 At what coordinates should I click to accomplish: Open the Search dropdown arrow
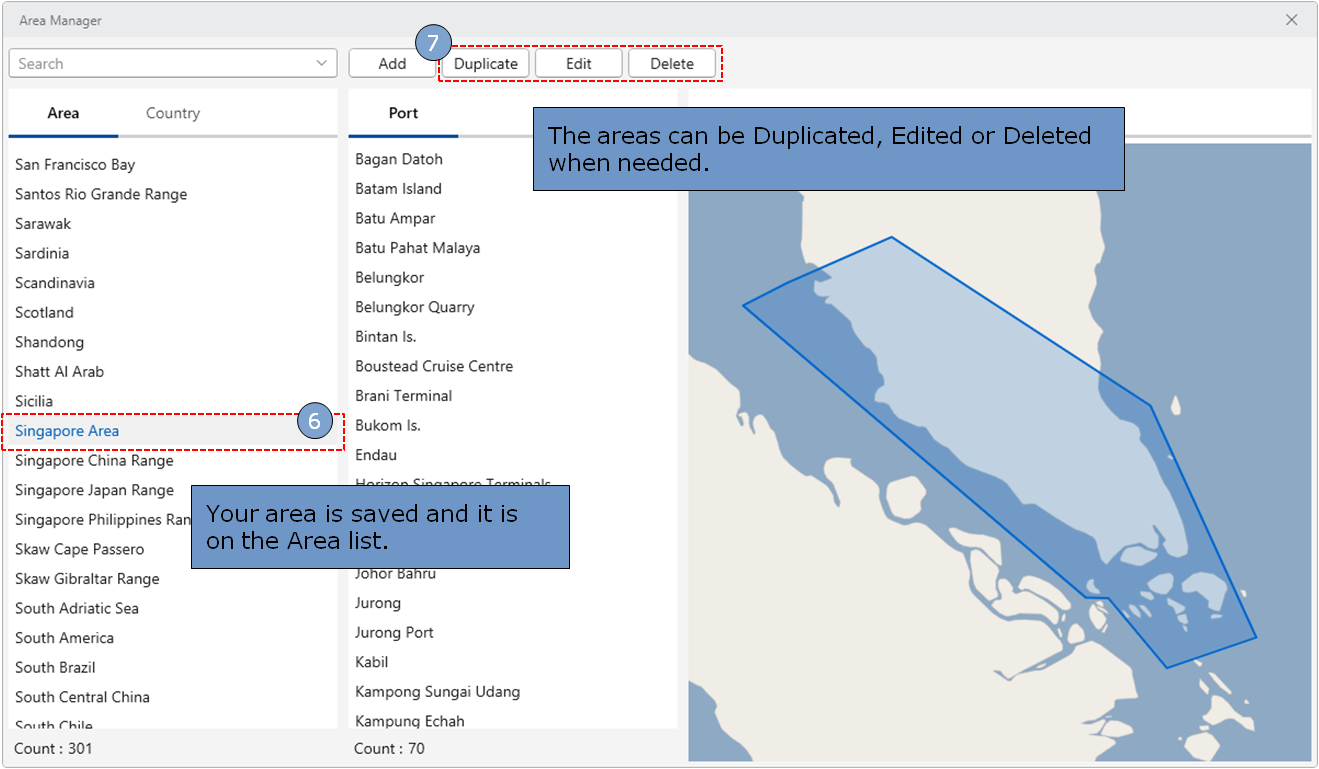pos(322,63)
